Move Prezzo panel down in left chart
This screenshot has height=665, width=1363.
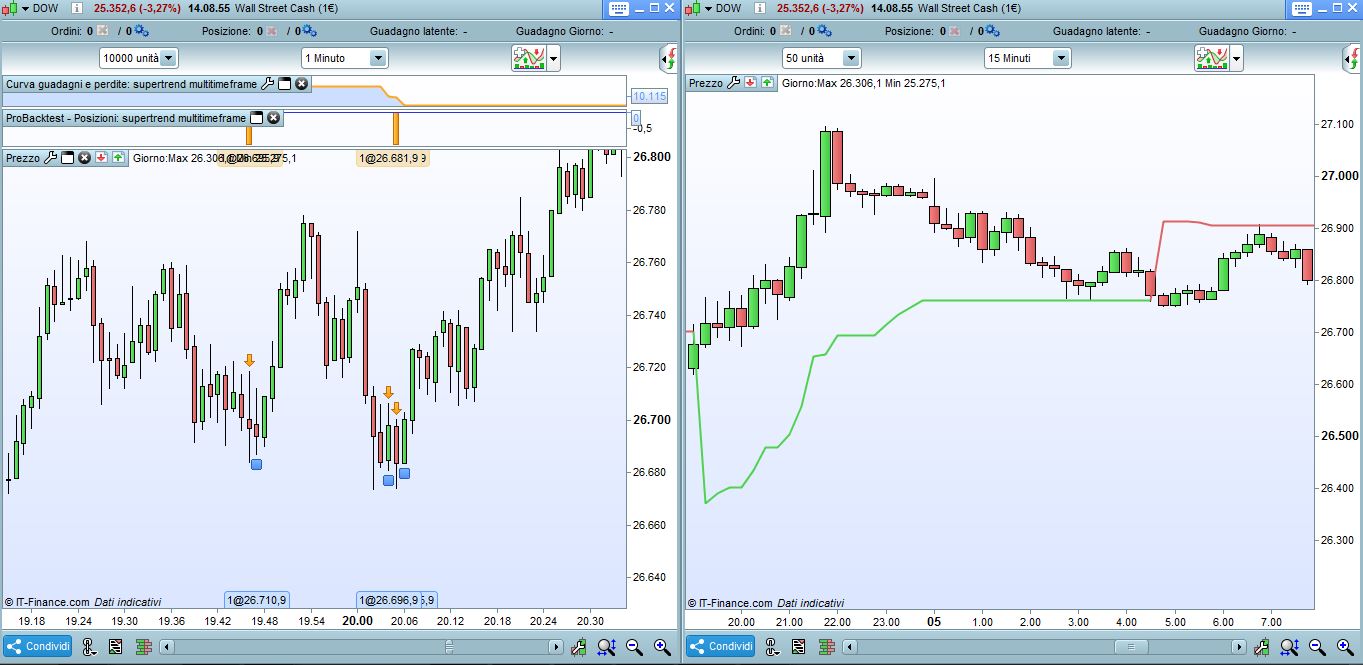tap(101, 158)
